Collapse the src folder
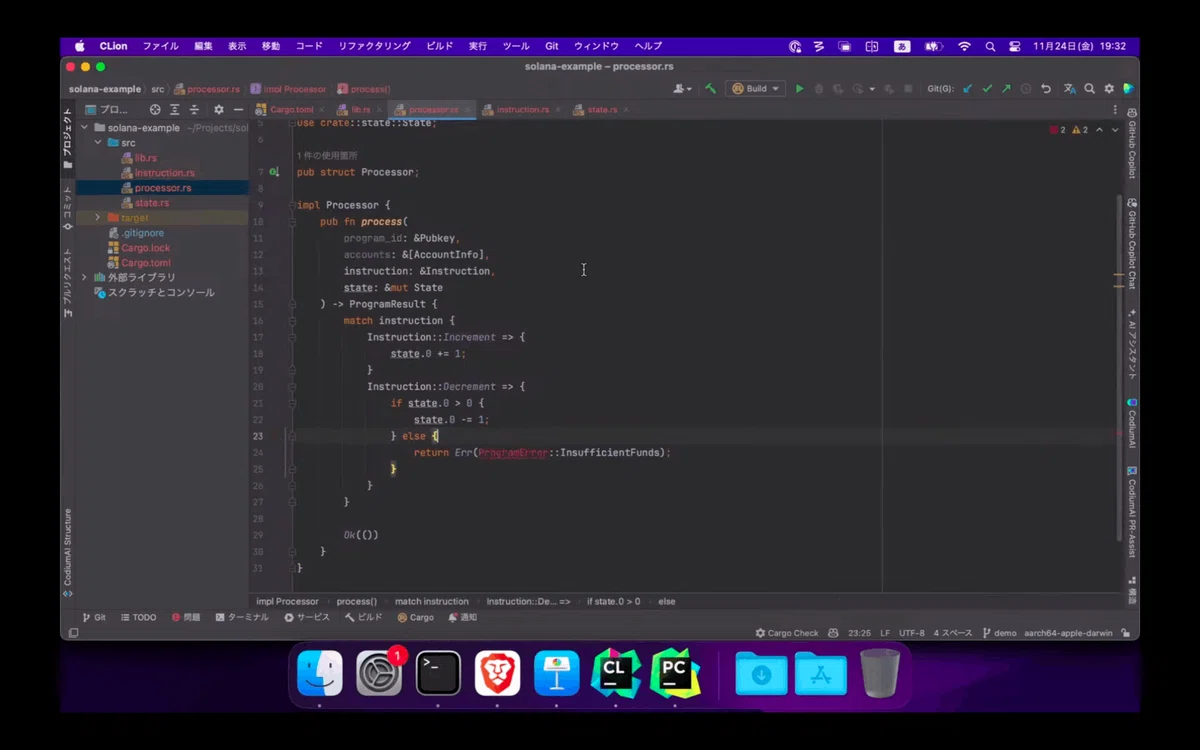The width and height of the screenshot is (1200, 750). tap(98, 143)
